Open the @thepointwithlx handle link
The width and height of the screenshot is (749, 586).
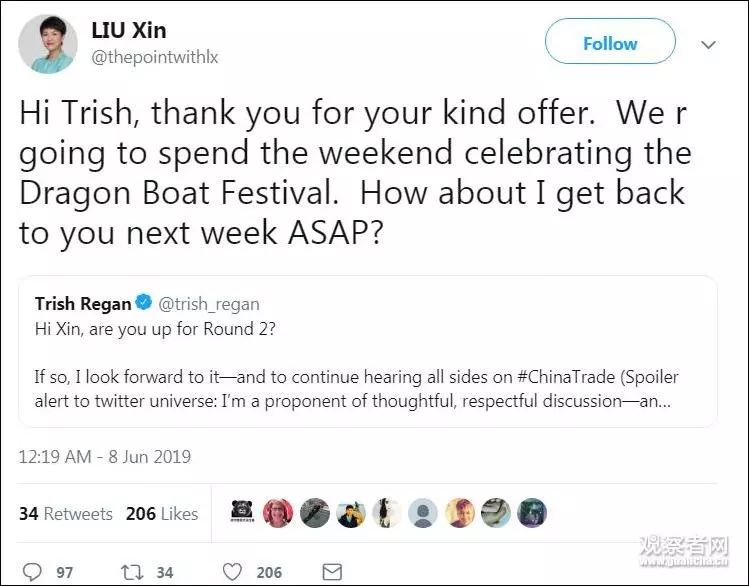[x=155, y=58]
